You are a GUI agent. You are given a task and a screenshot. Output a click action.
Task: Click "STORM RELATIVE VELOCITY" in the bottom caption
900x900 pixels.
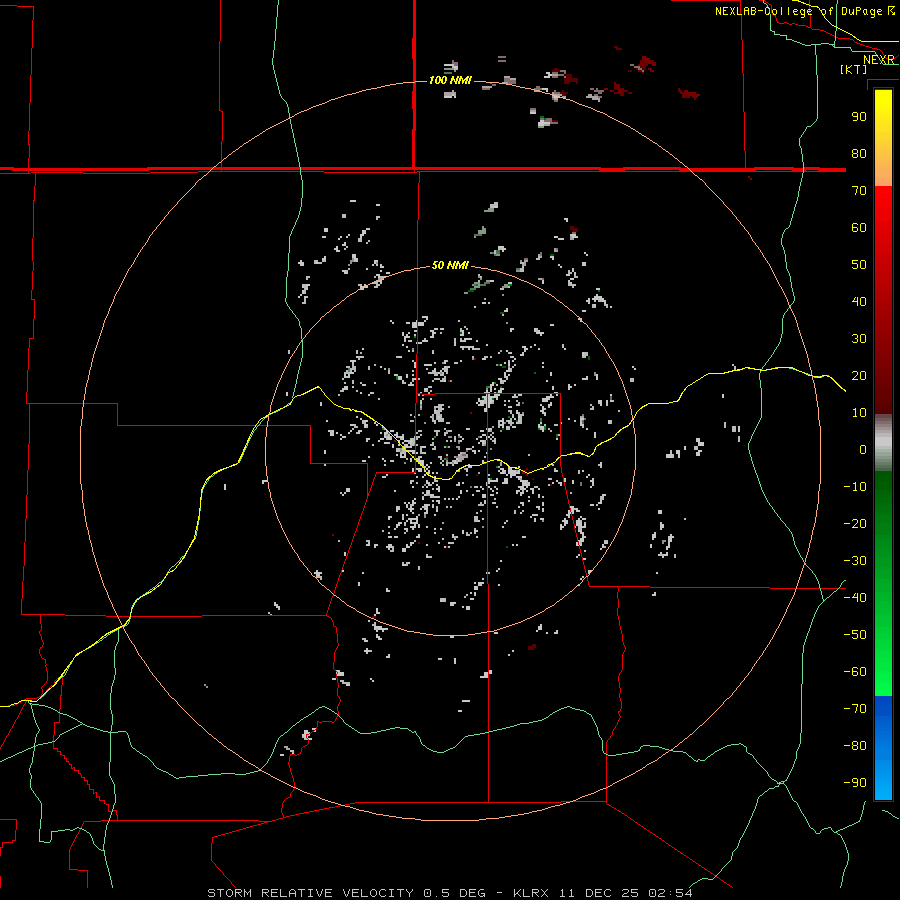[x=310, y=893]
